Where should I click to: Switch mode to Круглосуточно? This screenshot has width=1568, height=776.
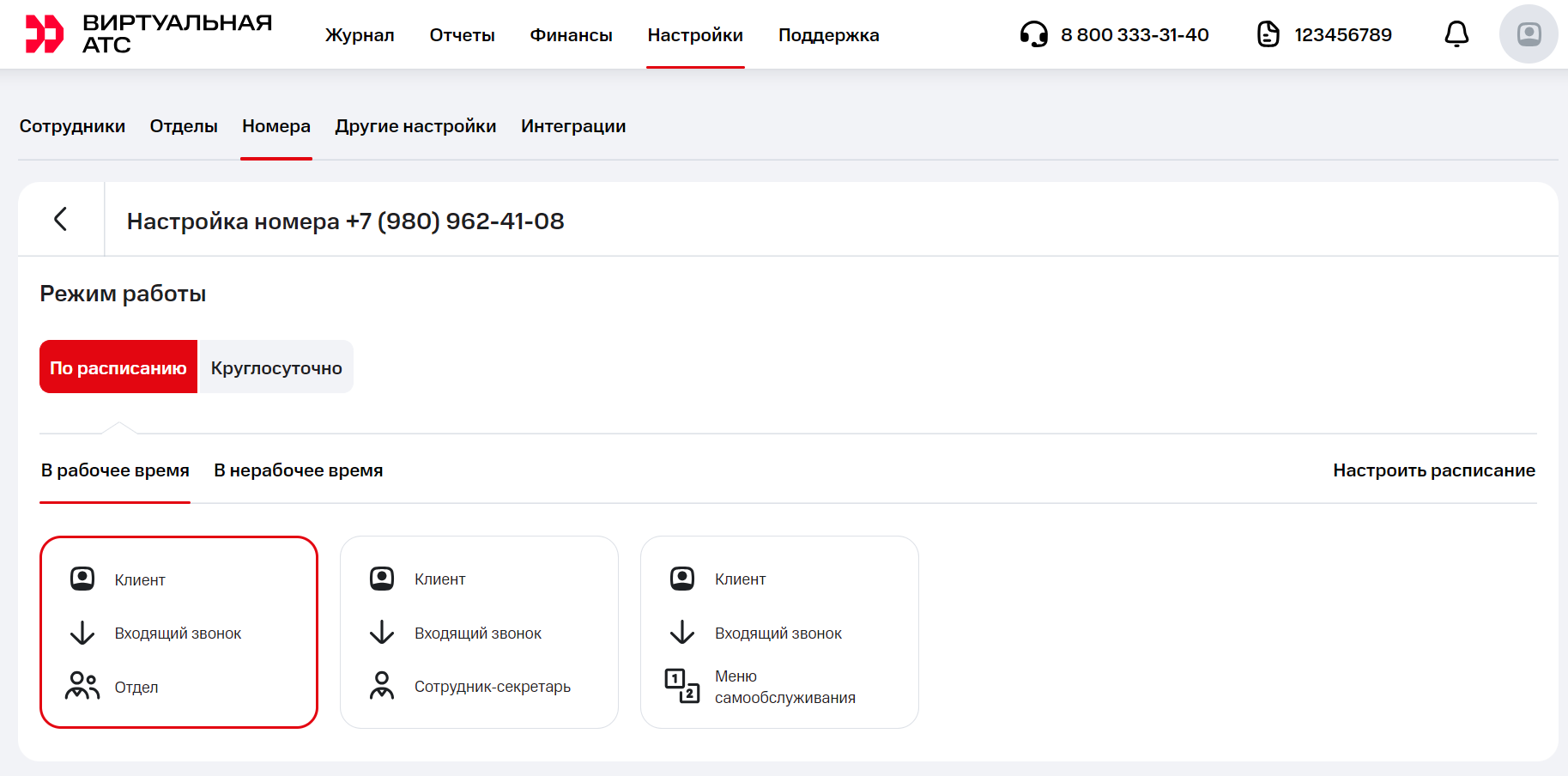[x=275, y=367]
